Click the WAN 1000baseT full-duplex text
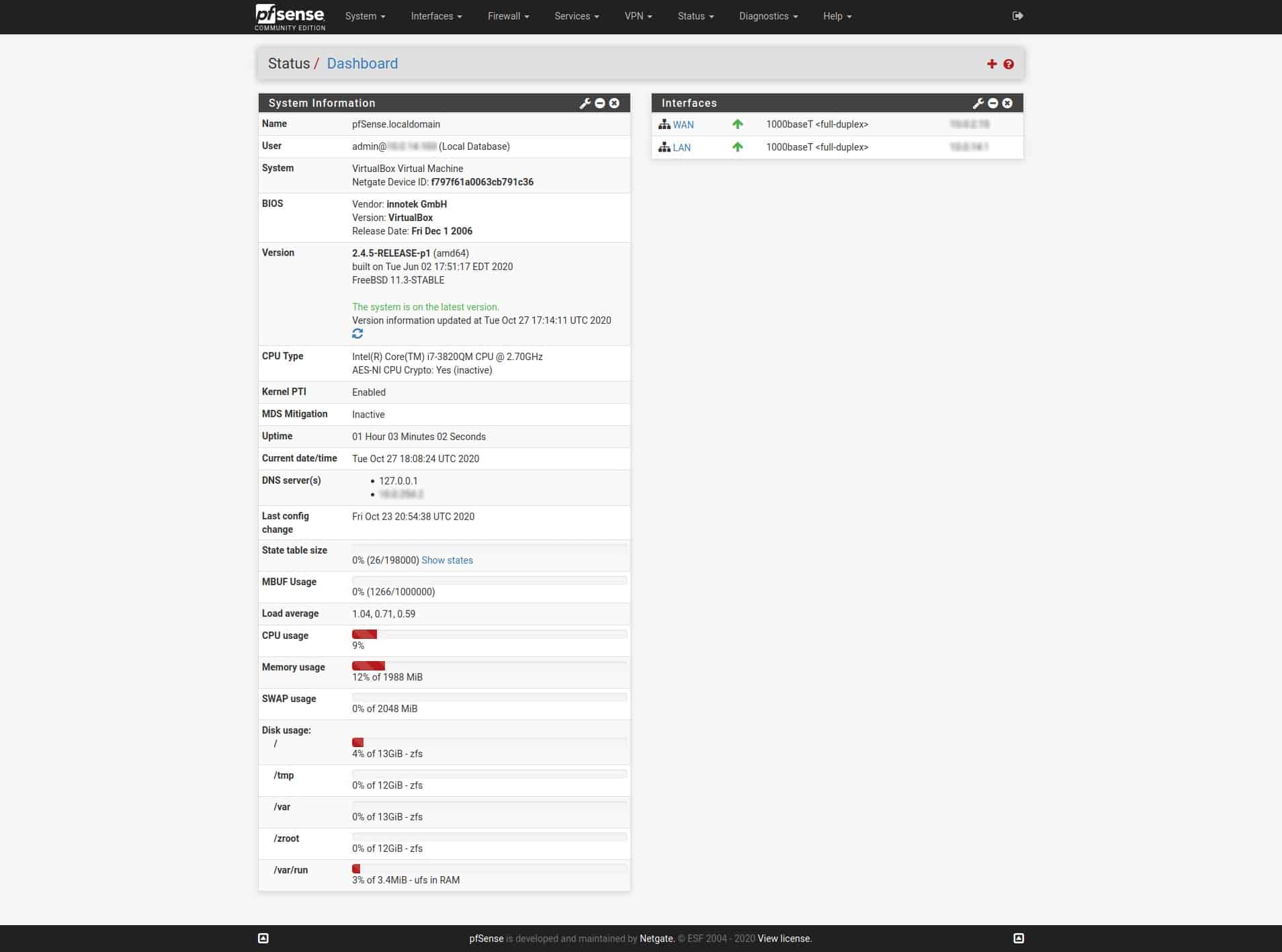 [x=817, y=124]
